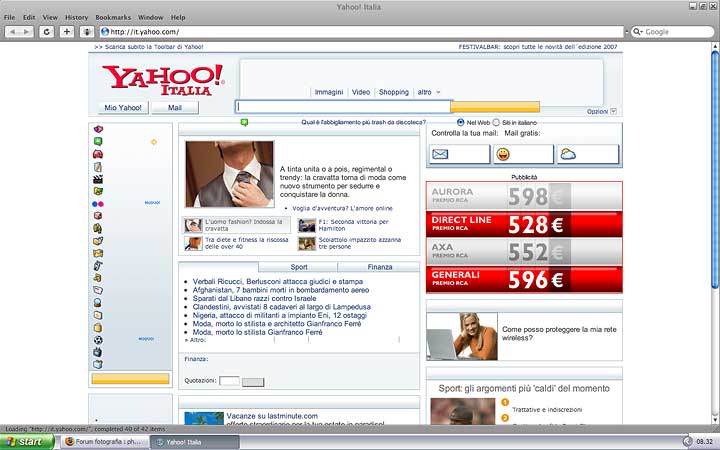Click the address bar URL field
This screenshot has width=720, height=450.
[361, 32]
